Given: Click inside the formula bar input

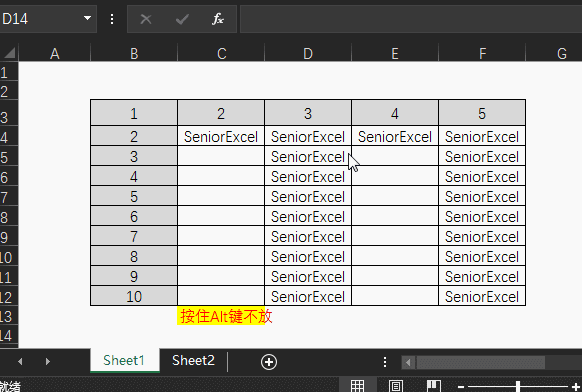Looking at the screenshot, I should coord(411,19).
